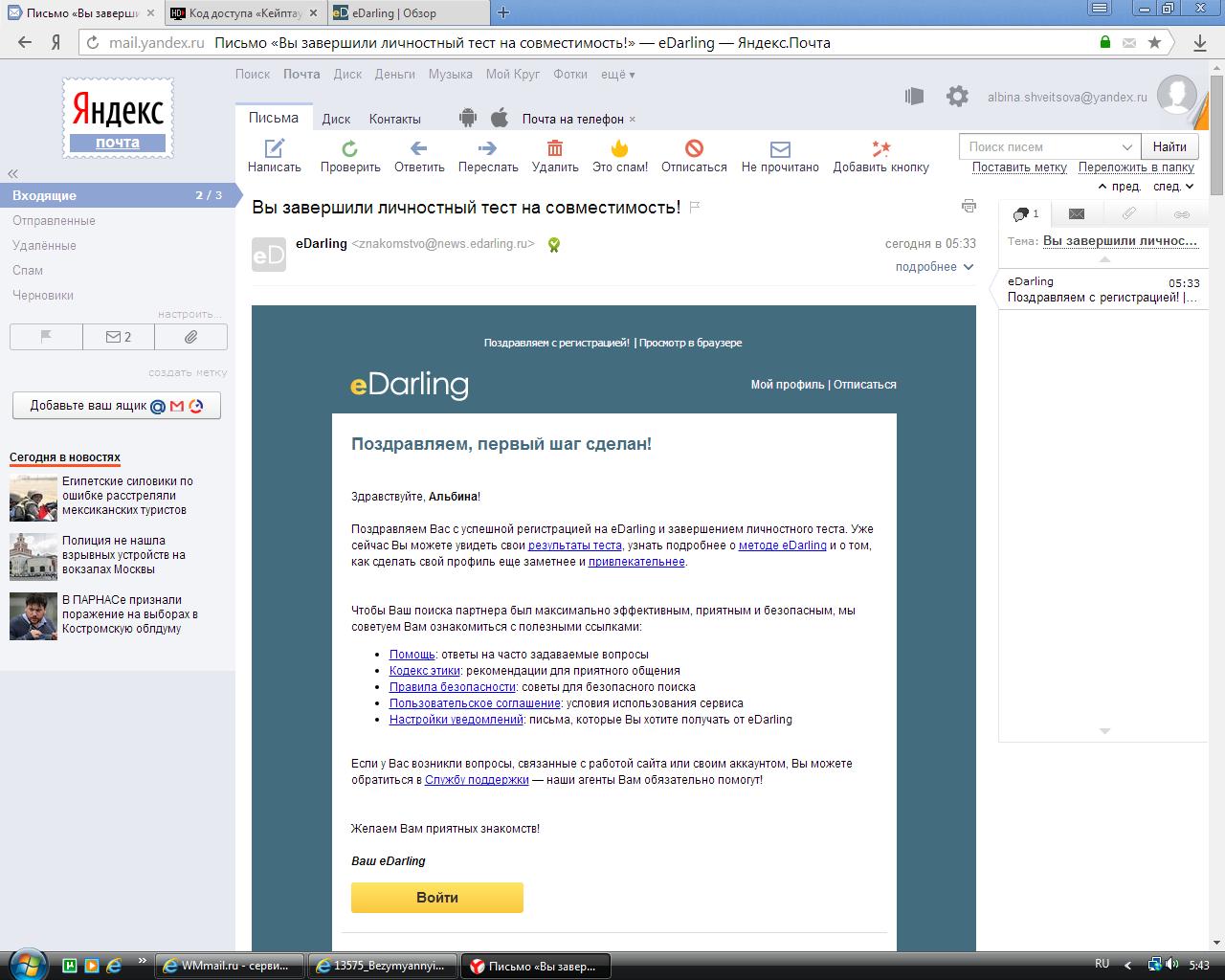Click настроить... folders link
Viewport: 1225px width, 980px height.
[189, 314]
